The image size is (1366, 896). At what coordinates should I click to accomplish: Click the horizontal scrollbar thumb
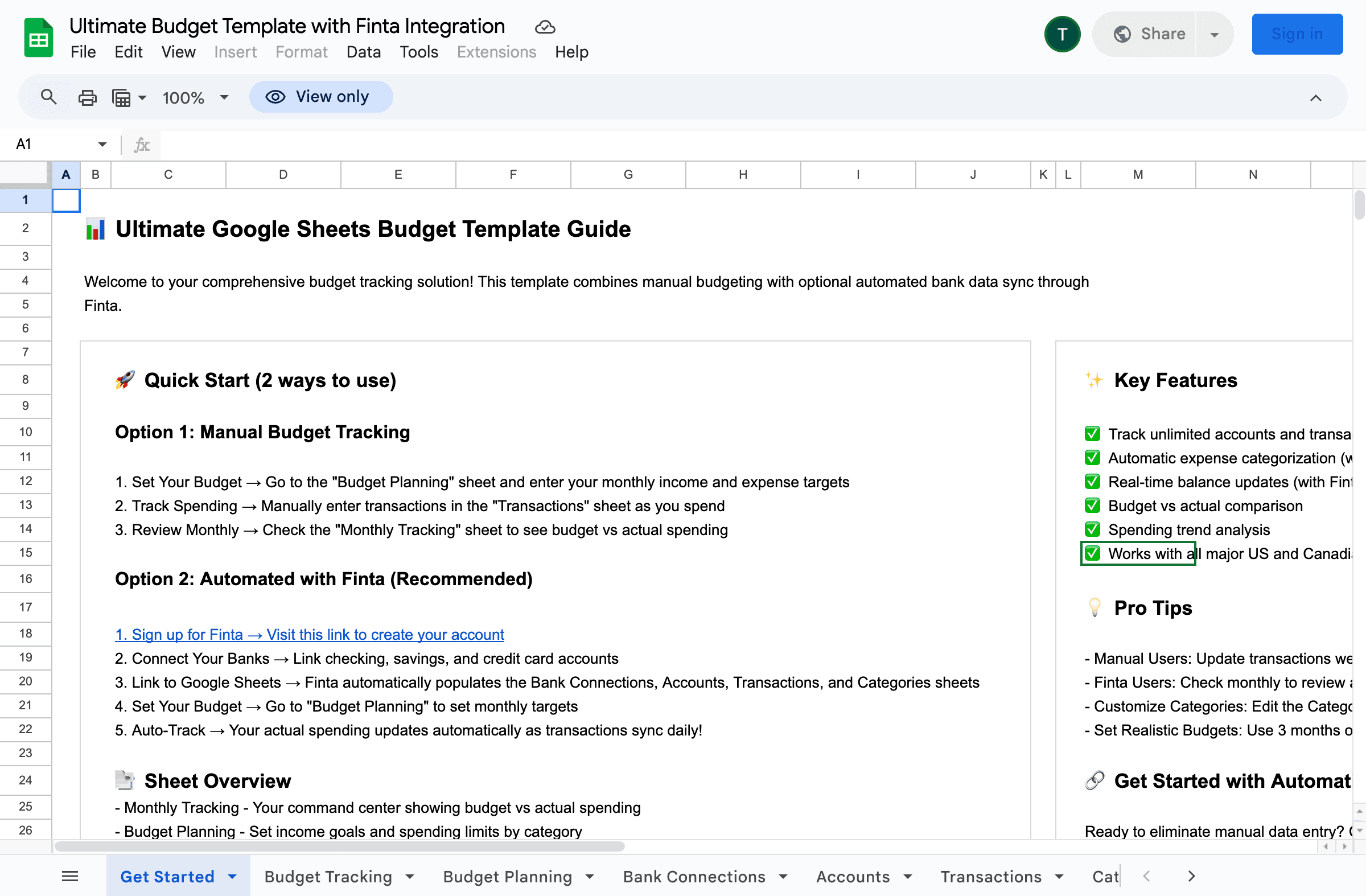[x=339, y=846]
